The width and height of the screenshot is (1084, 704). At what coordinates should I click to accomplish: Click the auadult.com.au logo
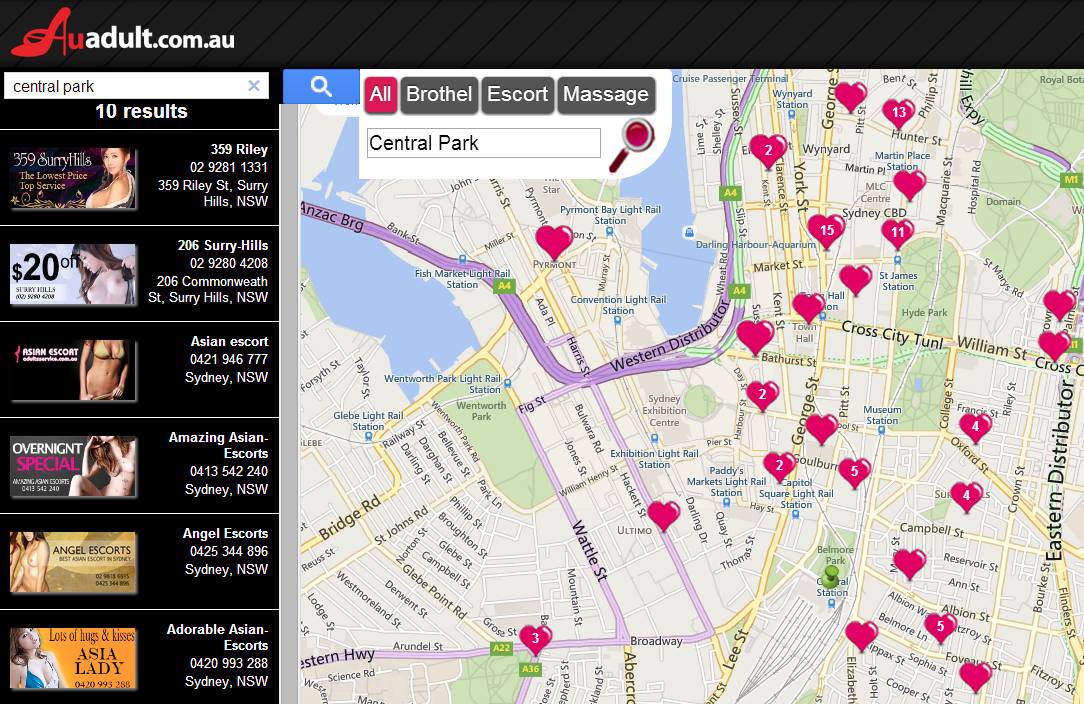coord(123,33)
